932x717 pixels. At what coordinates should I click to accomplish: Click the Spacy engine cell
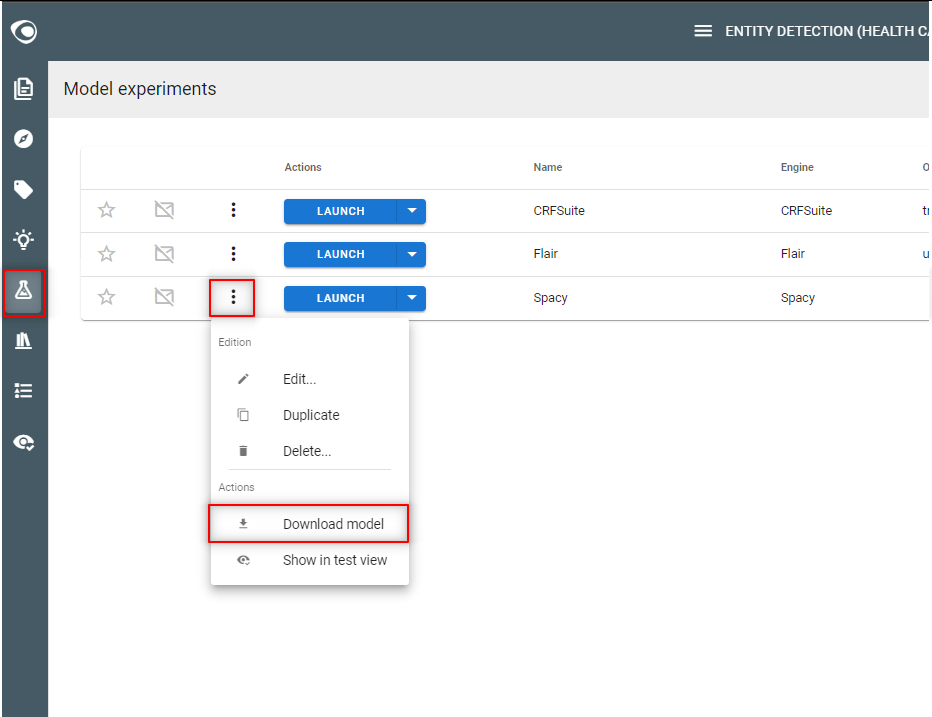pos(798,298)
